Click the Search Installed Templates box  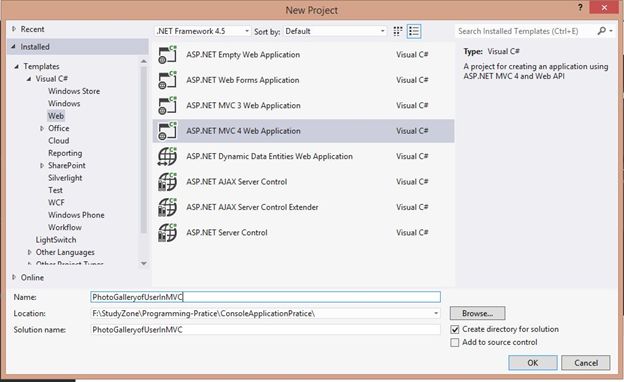(525, 31)
